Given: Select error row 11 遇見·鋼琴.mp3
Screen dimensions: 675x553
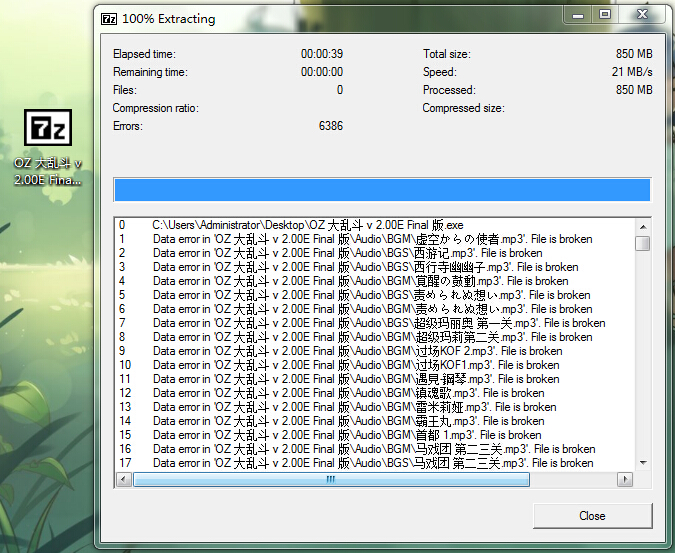Looking at the screenshot, I should pyautogui.click(x=375, y=379).
